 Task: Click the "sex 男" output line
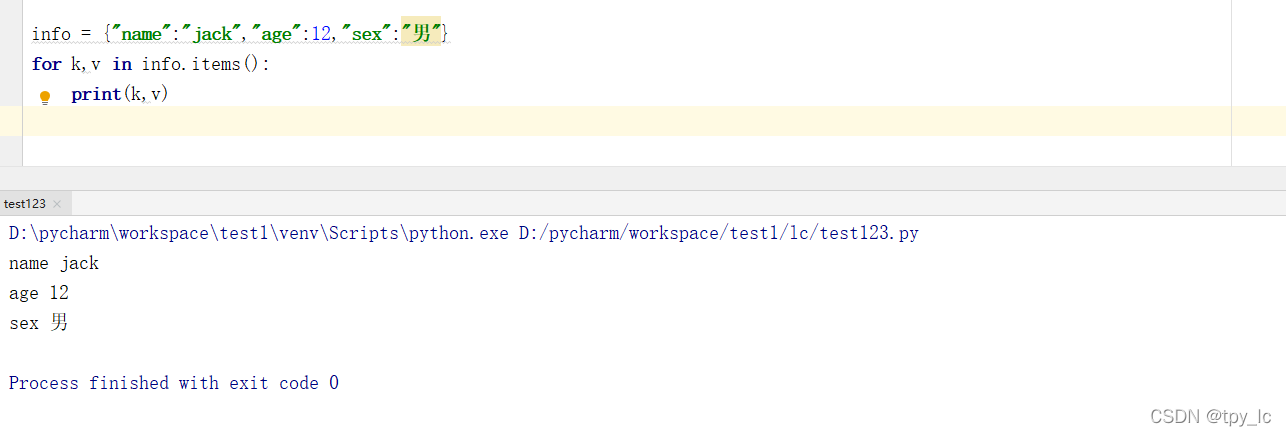(39, 323)
